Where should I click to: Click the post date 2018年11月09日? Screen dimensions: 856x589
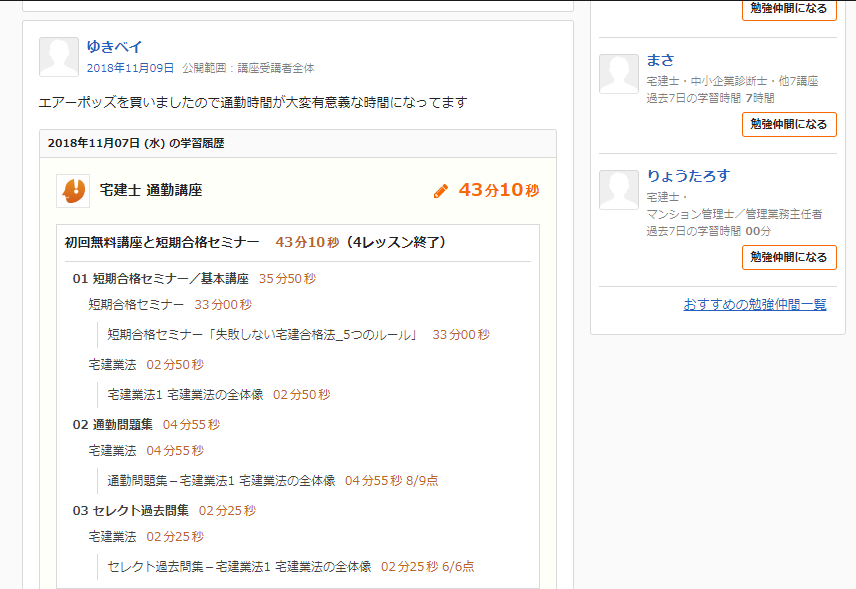pyautogui.click(x=130, y=68)
